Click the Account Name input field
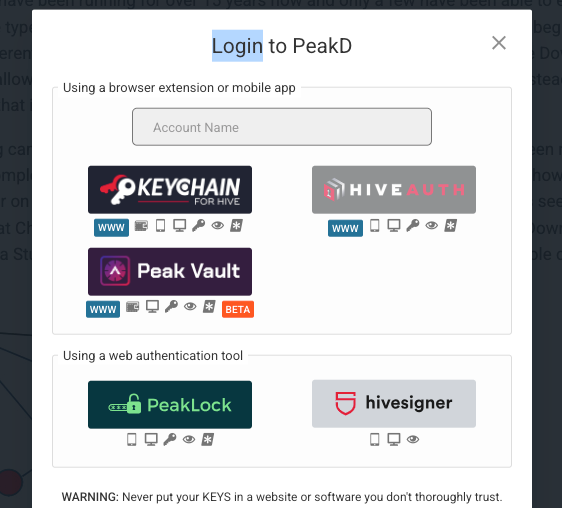Viewport: 562px width, 508px height. (282, 127)
